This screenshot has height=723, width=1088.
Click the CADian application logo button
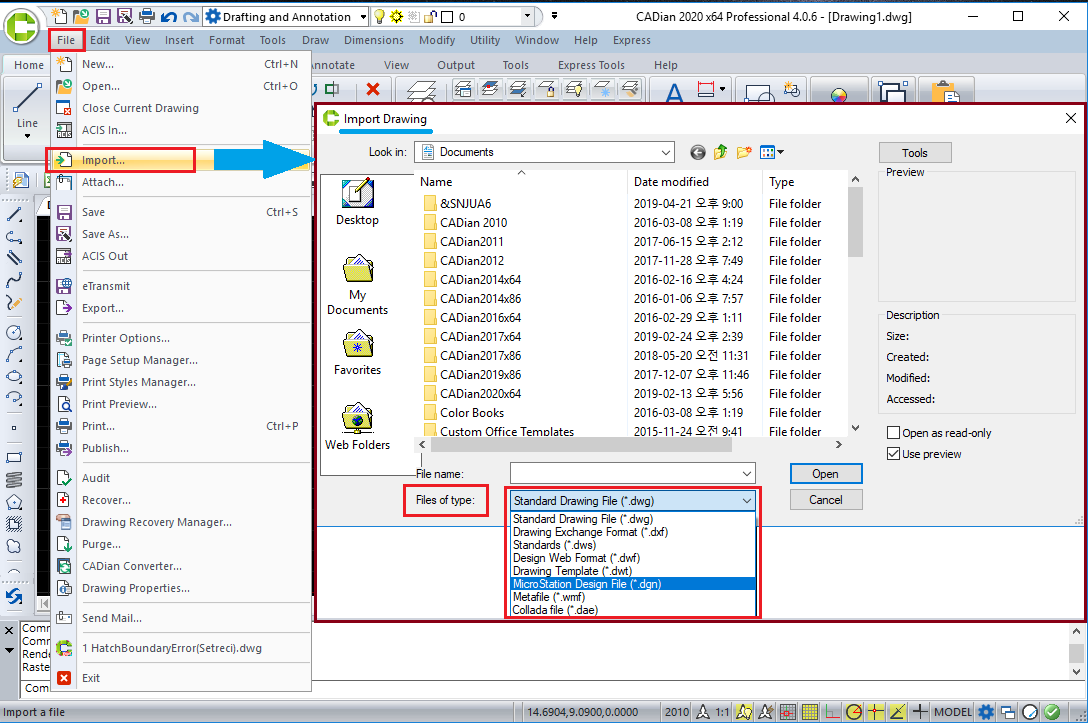click(22, 27)
